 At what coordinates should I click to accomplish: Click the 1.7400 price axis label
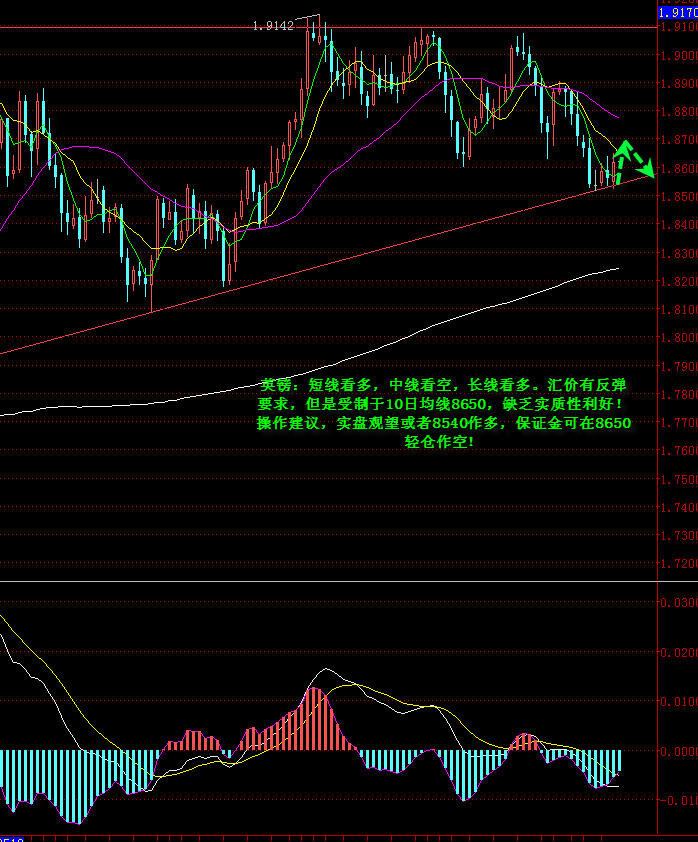(x=679, y=507)
